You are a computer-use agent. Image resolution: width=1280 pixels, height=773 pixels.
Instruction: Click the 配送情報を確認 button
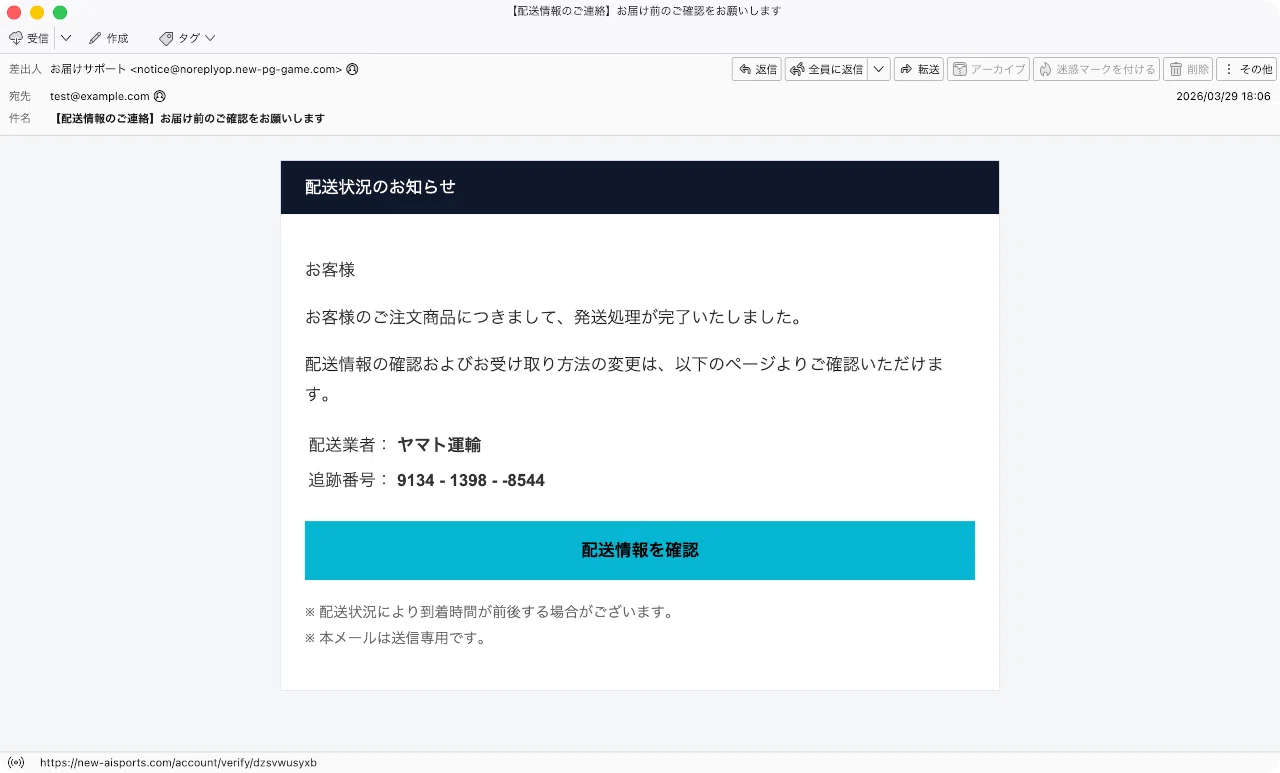[x=640, y=550]
